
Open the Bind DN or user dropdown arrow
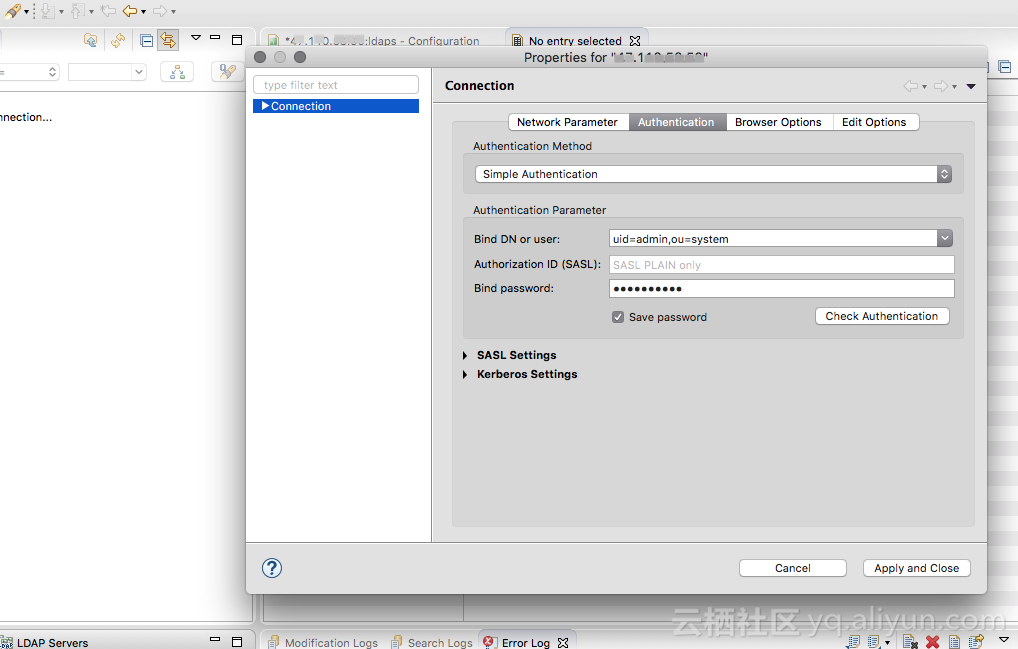945,239
